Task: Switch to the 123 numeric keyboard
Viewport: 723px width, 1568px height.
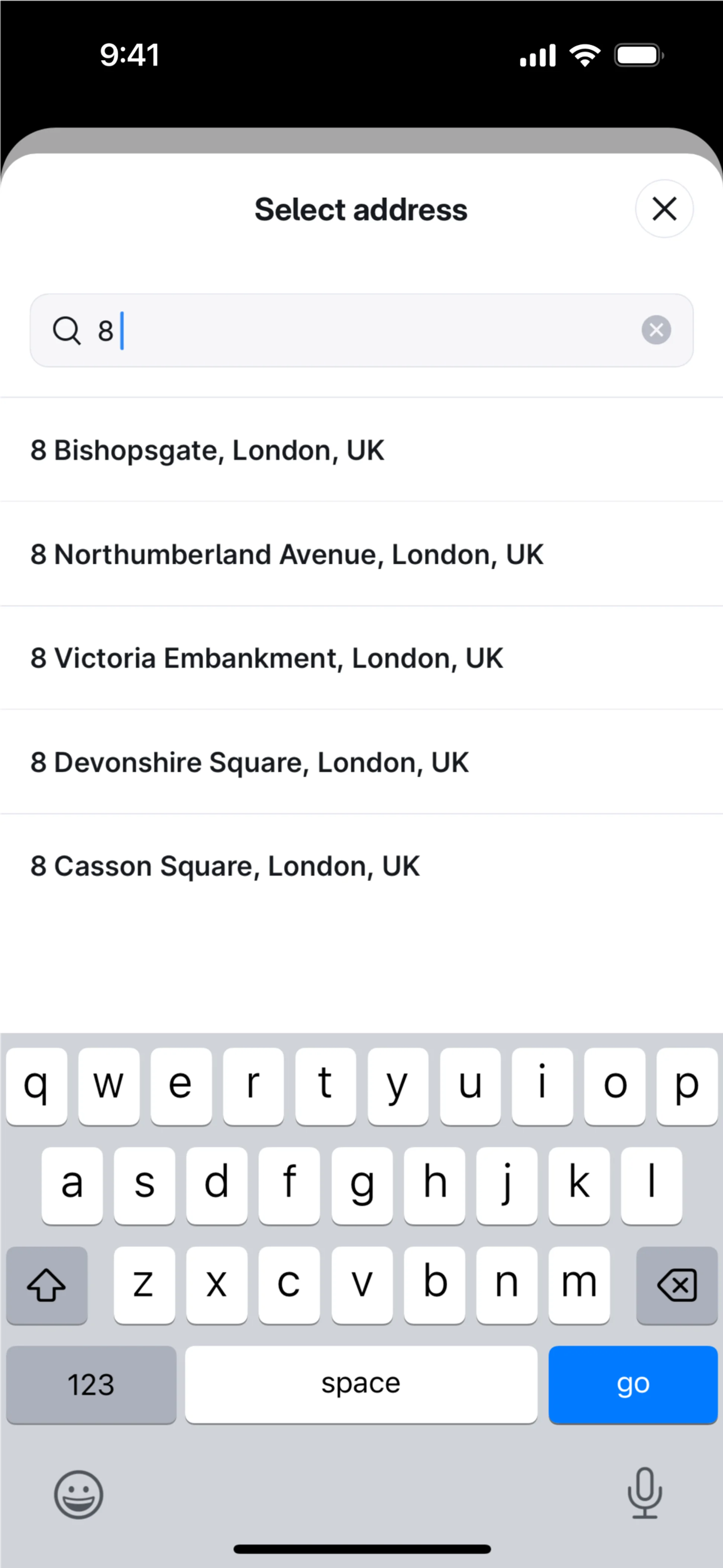Action: coord(91,1385)
